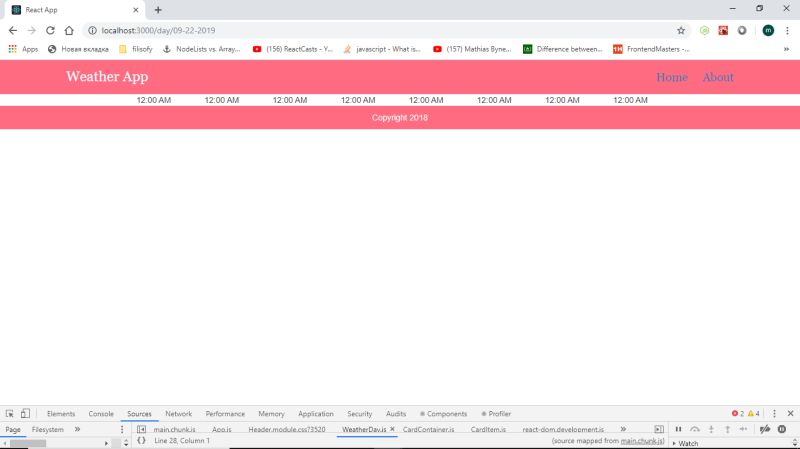Show more hidden bookmarks
The image size is (800, 449).
pyautogui.click(x=786, y=49)
